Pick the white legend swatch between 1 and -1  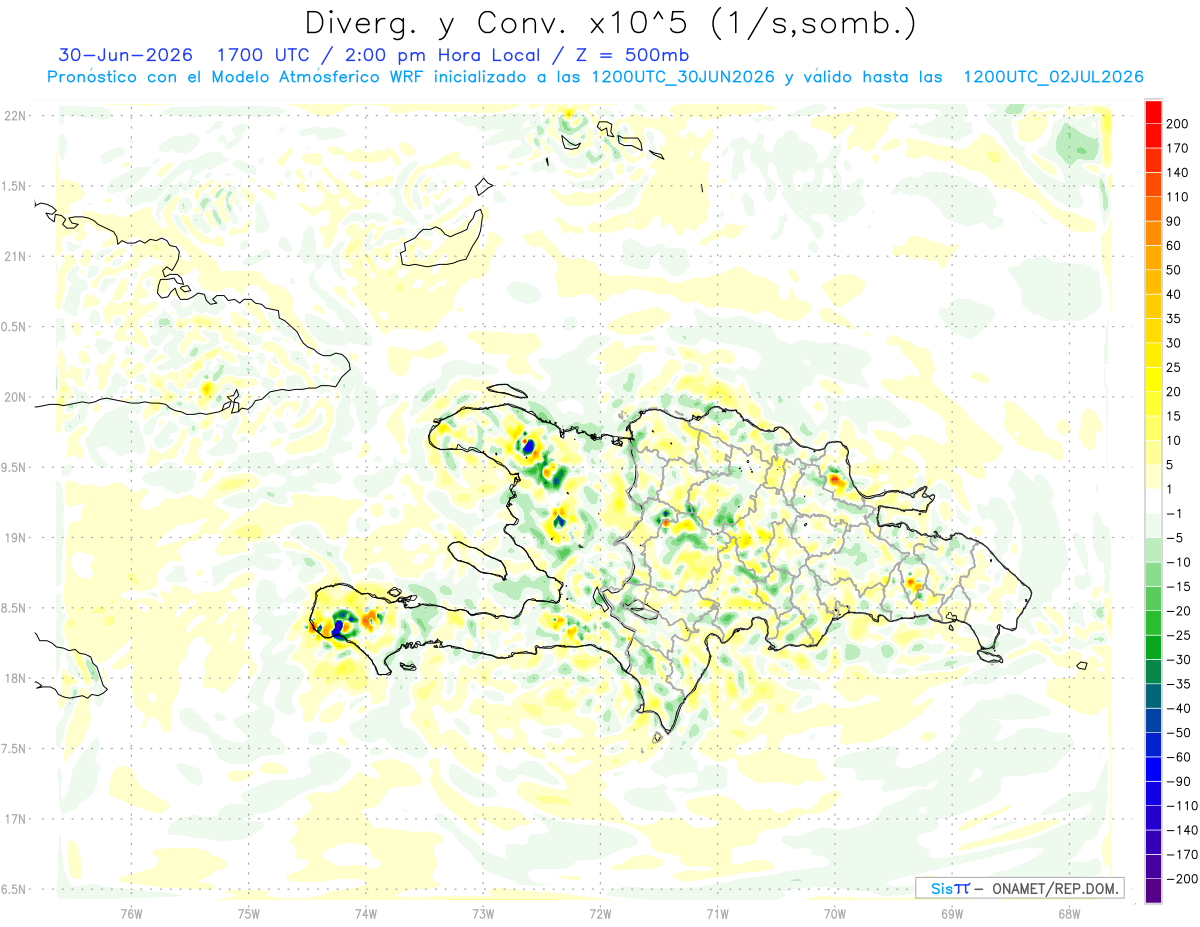click(1153, 501)
